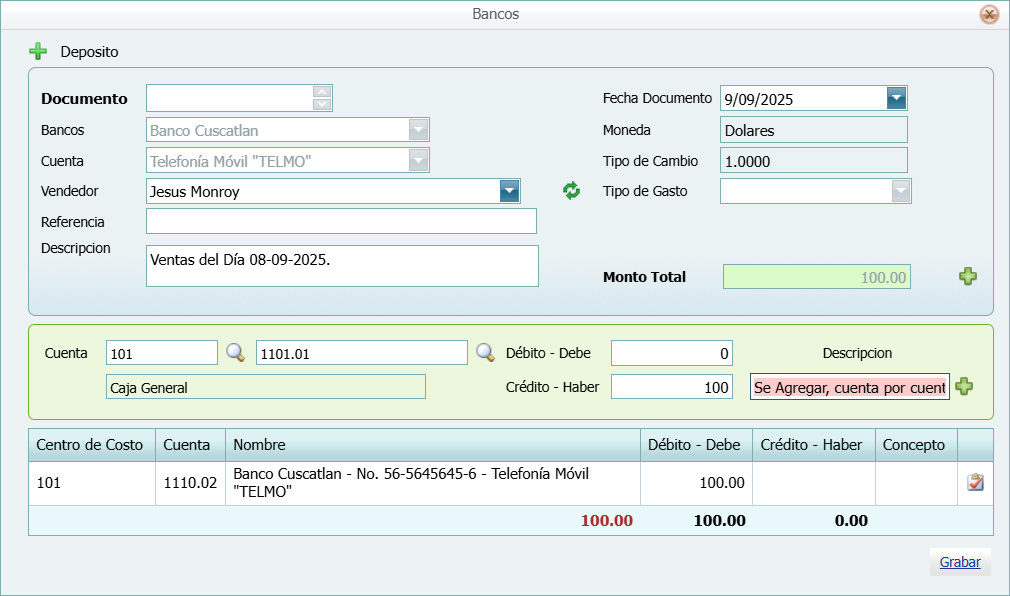The height and width of the screenshot is (596, 1010).
Task: Click the green plus icon beside Deposito
Action: (x=38, y=51)
